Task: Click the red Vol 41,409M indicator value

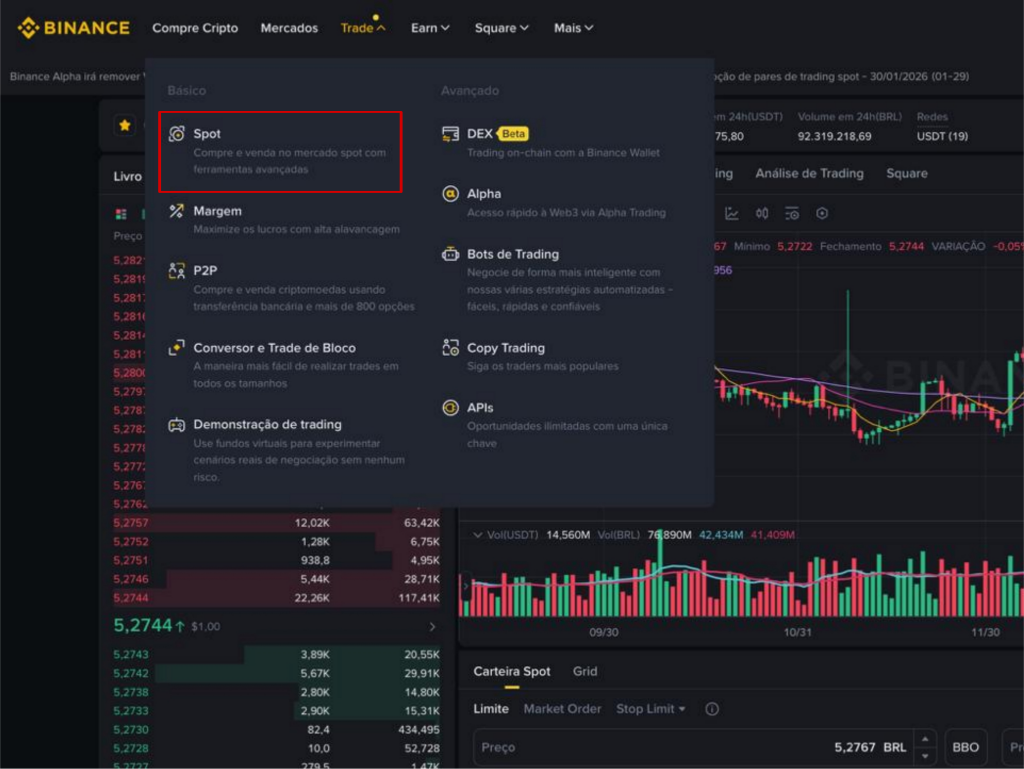Action: 772,535
